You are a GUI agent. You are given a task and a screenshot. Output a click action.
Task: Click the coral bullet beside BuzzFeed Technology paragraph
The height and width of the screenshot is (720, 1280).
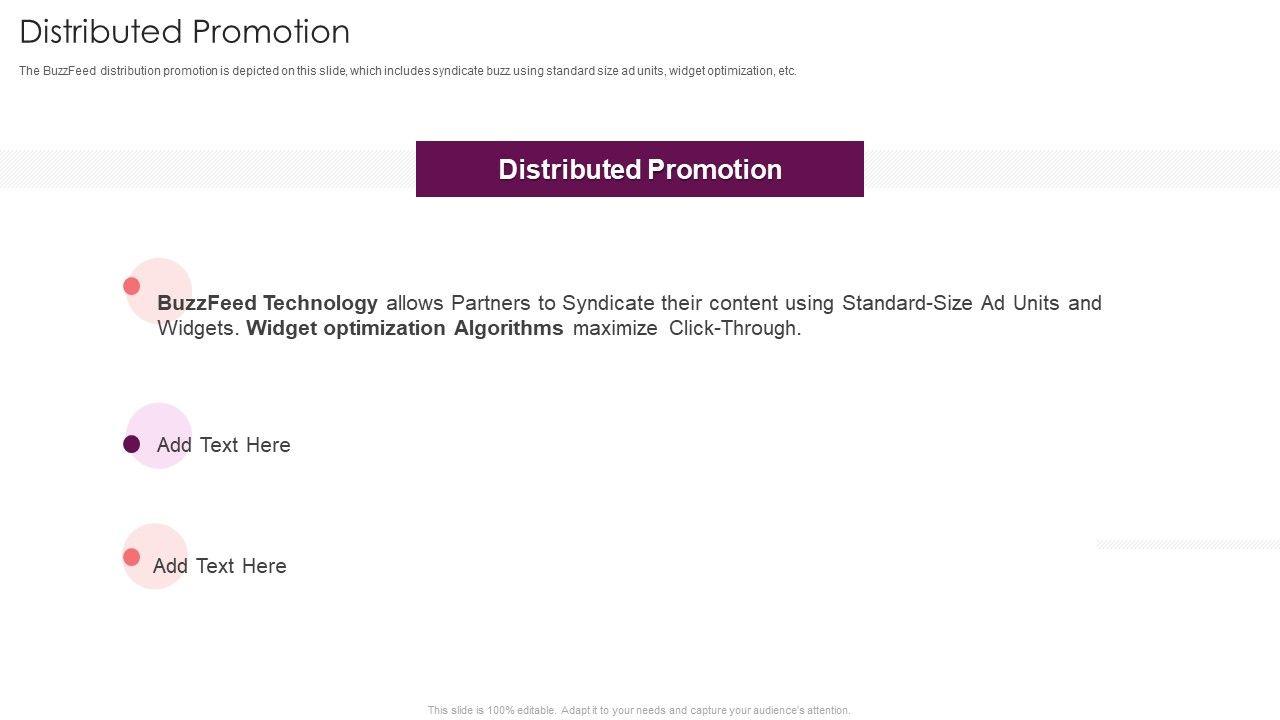click(131, 286)
